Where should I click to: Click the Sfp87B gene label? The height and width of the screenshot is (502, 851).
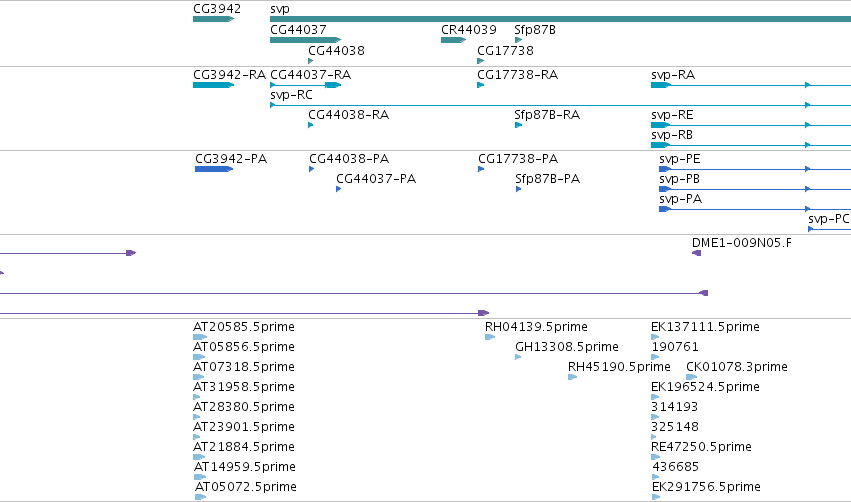pos(535,30)
